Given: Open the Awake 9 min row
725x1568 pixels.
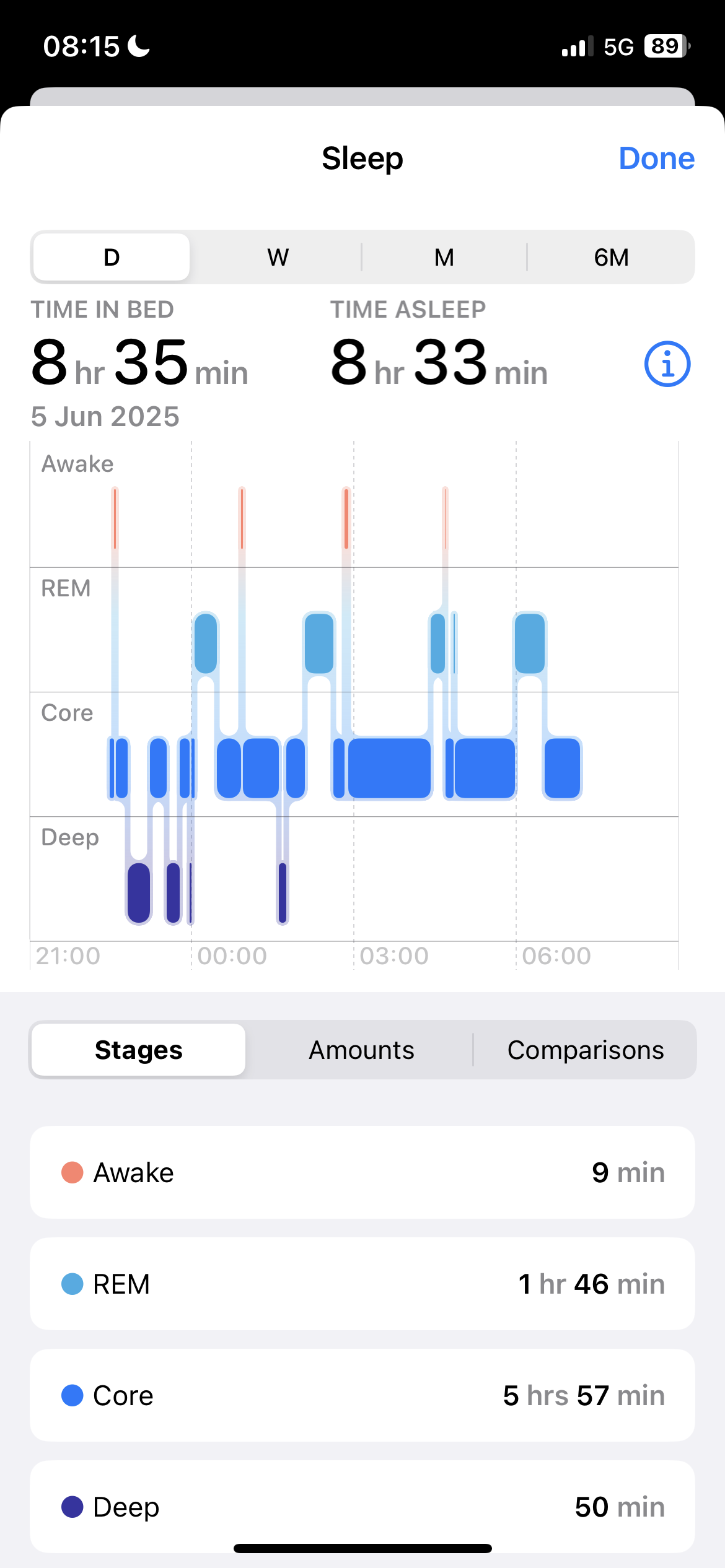Looking at the screenshot, I should (362, 1172).
